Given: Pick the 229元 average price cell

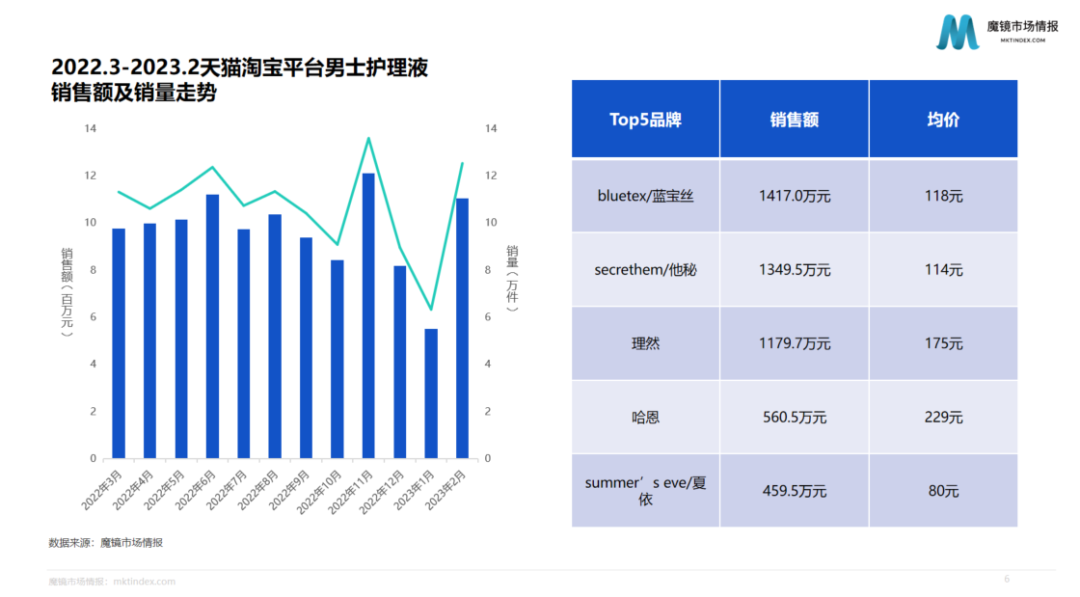Looking at the screenshot, I should point(943,417).
